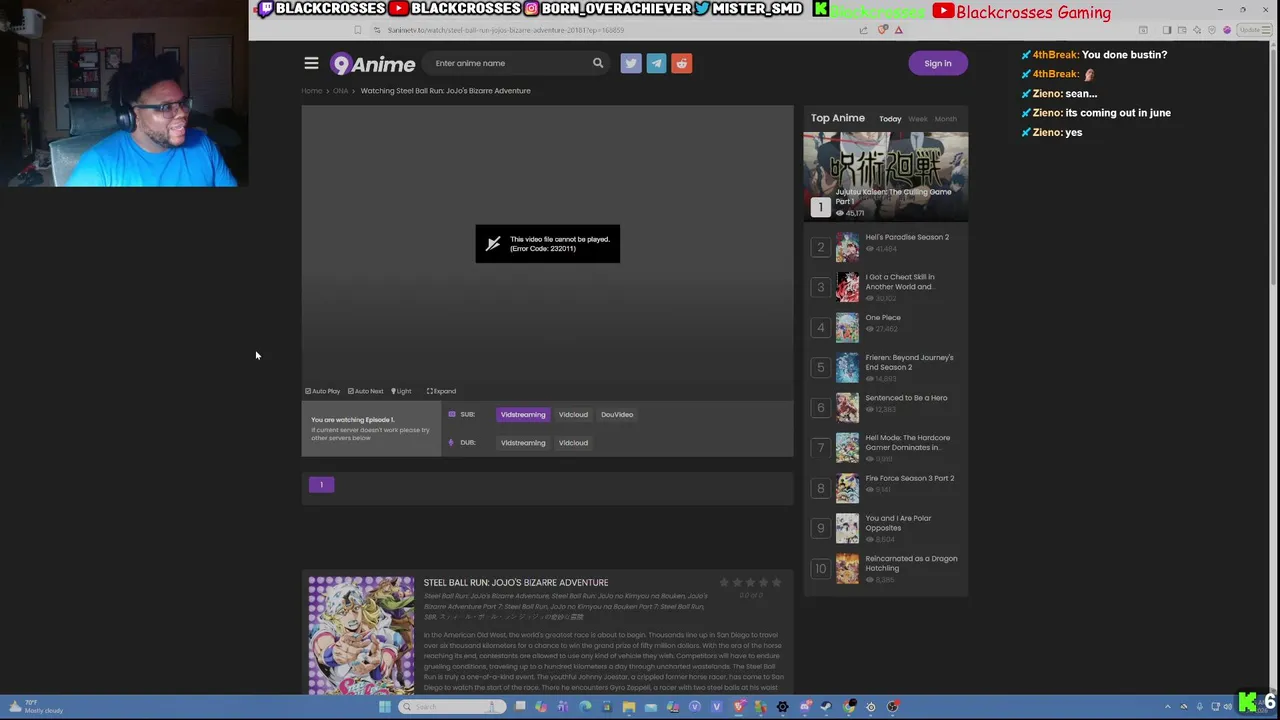This screenshot has height=720, width=1280.
Task: Open Fire Force Season 3 Part 2
Action: [909, 478]
